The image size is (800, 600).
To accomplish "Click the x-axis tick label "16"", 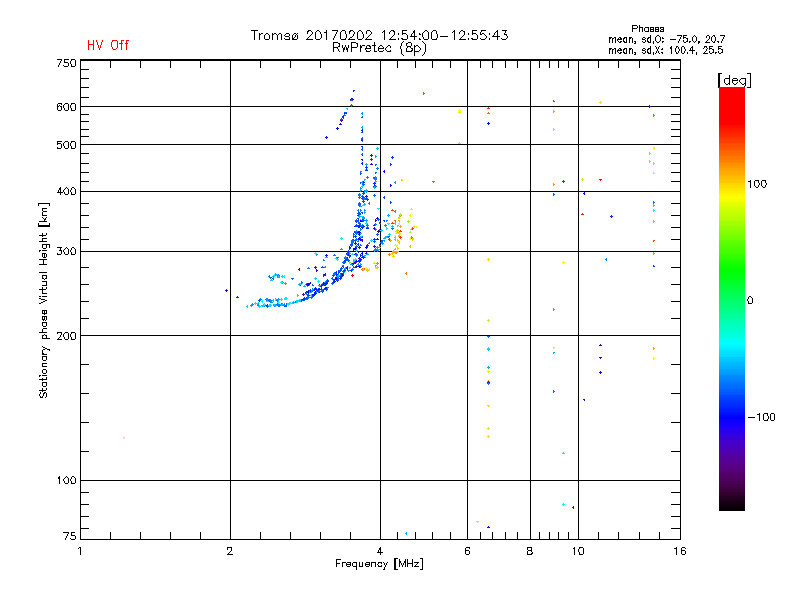I will (x=680, y=551).
